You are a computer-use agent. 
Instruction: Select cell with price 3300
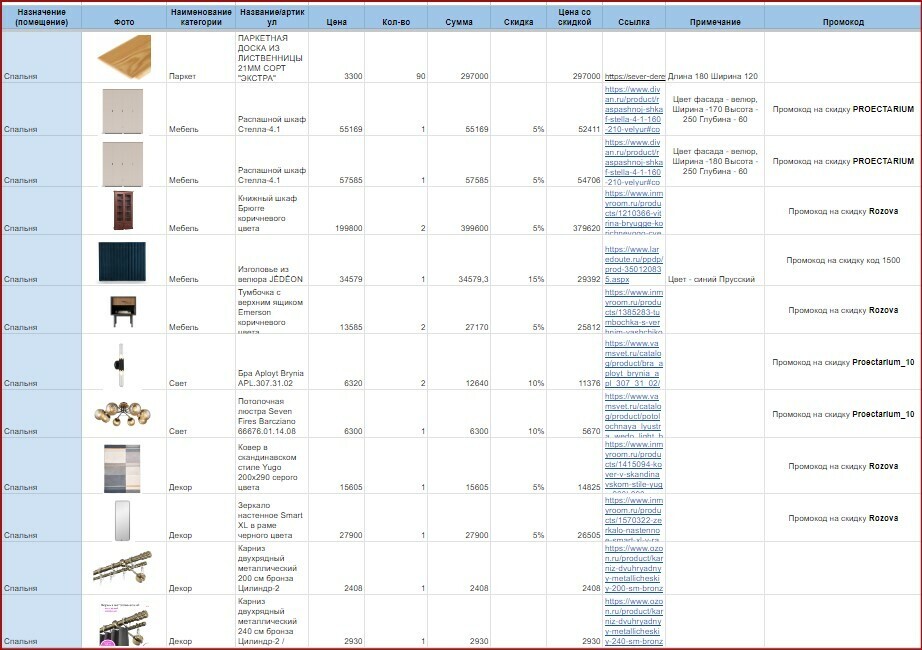(x=336, y=56)
